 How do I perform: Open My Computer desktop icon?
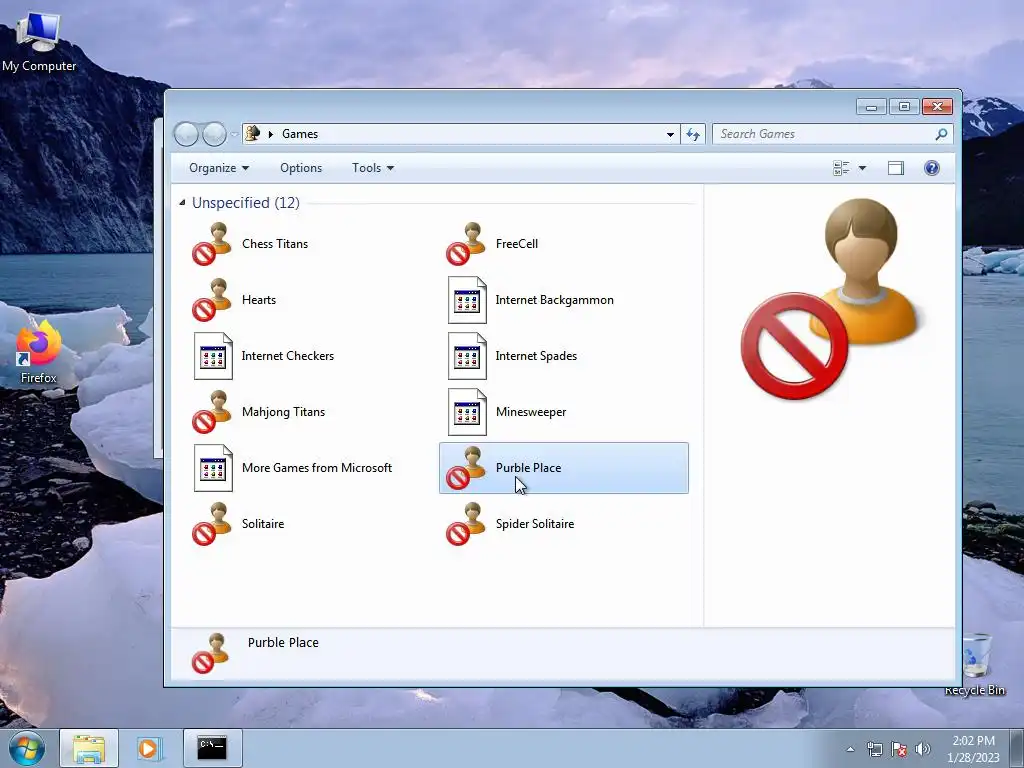[x=39, y=41]
